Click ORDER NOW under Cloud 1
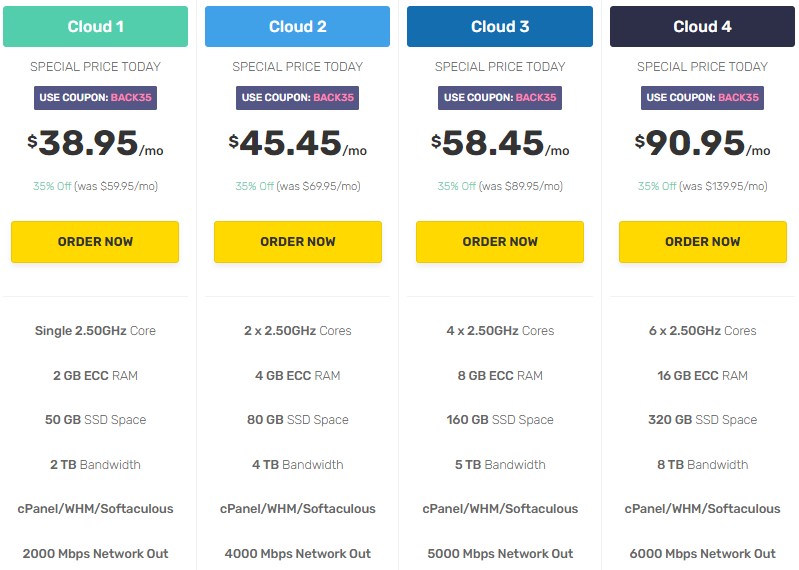 95,242
